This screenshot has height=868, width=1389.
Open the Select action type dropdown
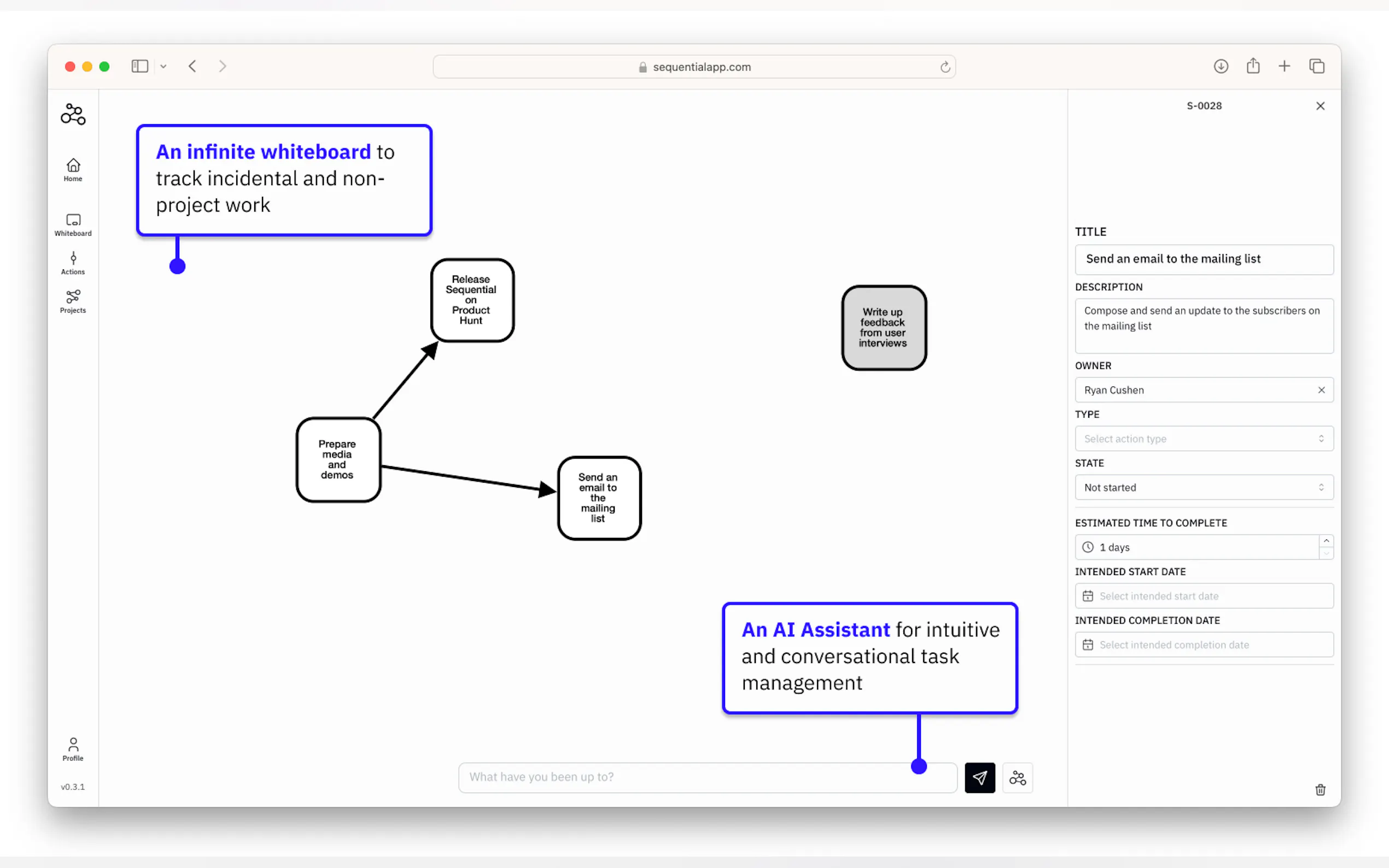pyautogui.click(x=1204, y=438)
